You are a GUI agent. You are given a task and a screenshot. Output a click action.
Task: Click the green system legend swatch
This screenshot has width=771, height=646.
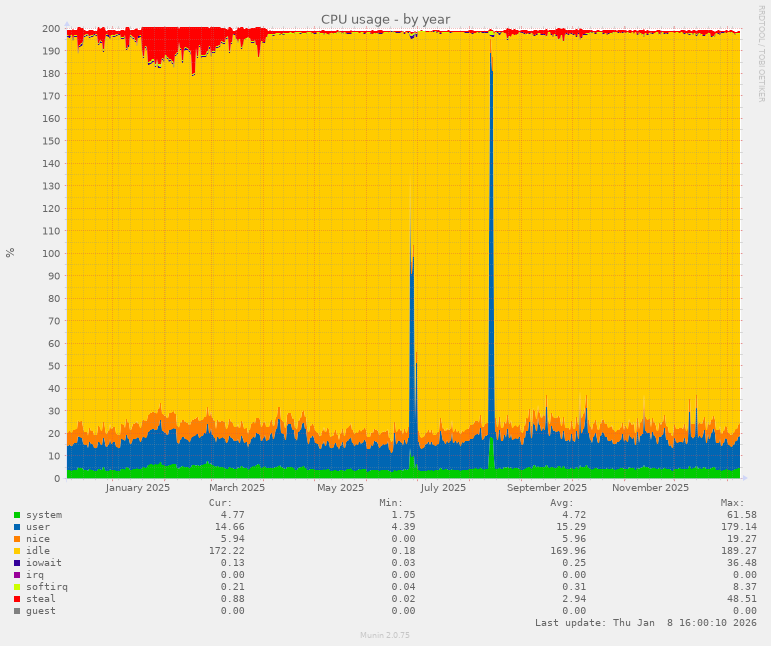point(17,515)
